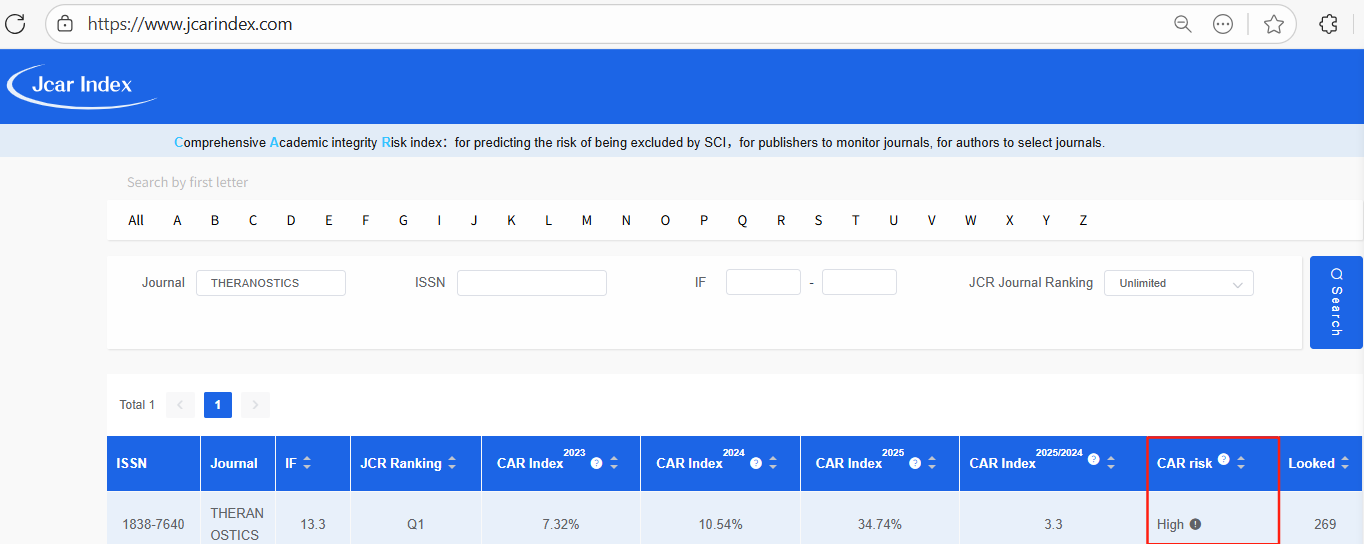Viewport: 1364px width, 544px height.
Task: Filter journals by letter G
Action: (403, 220)
